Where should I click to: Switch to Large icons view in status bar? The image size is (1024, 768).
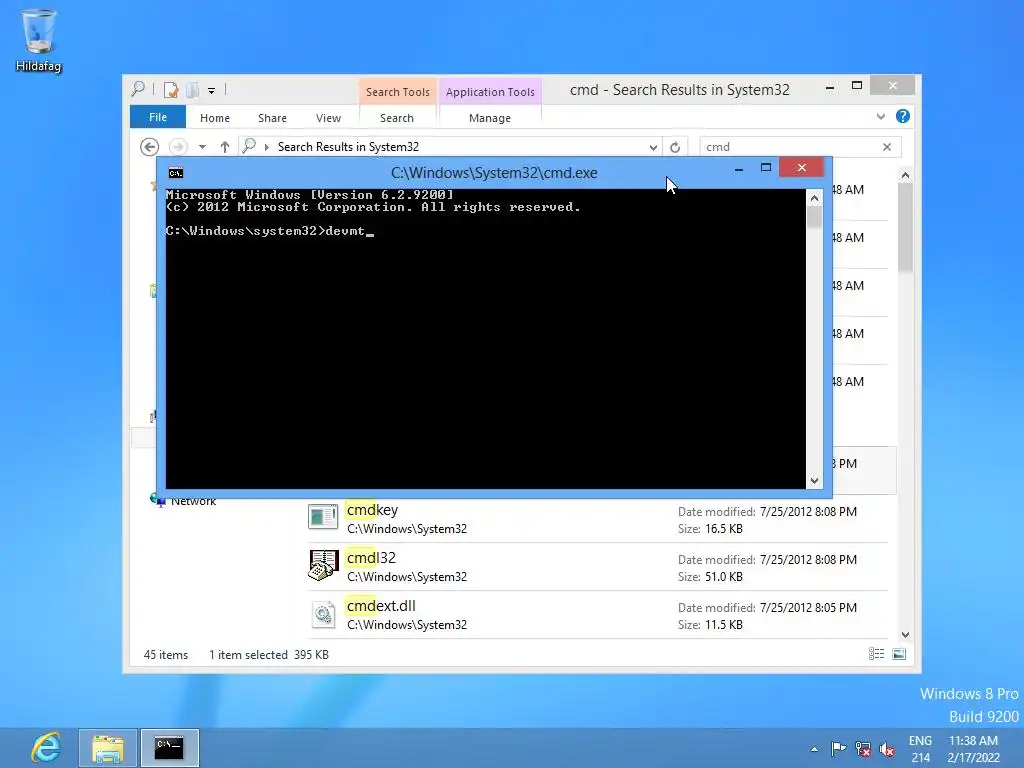[x=899, y=654]
